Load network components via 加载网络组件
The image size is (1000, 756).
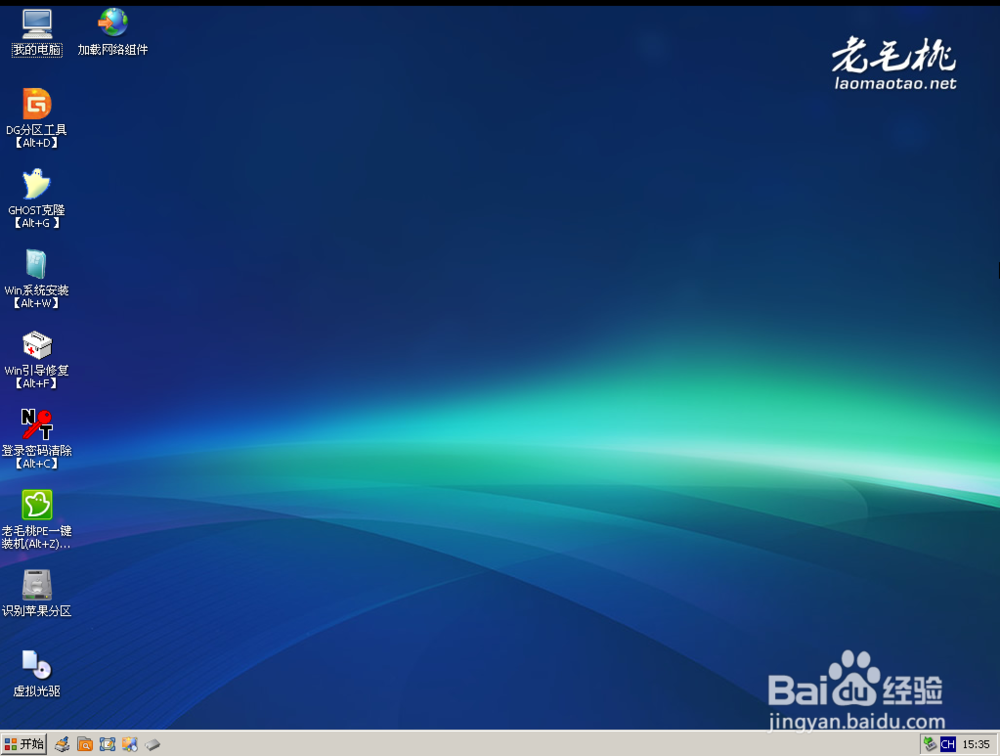(x=112, y=22)
